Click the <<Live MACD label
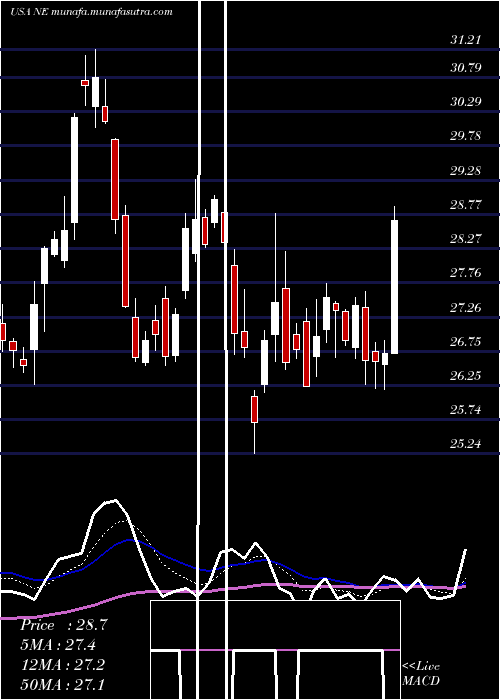The height and width of the screenshot is (700, 500). (421, 674)
